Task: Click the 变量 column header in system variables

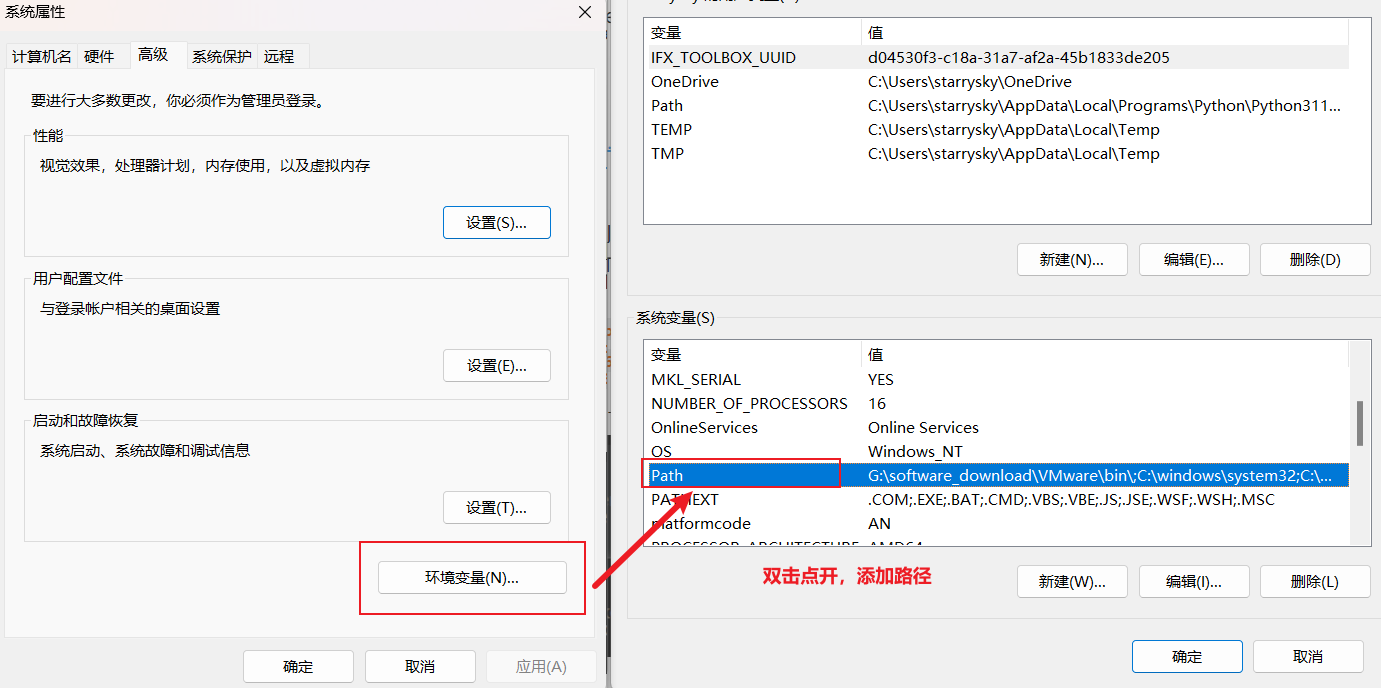Action: coord(752,355)
